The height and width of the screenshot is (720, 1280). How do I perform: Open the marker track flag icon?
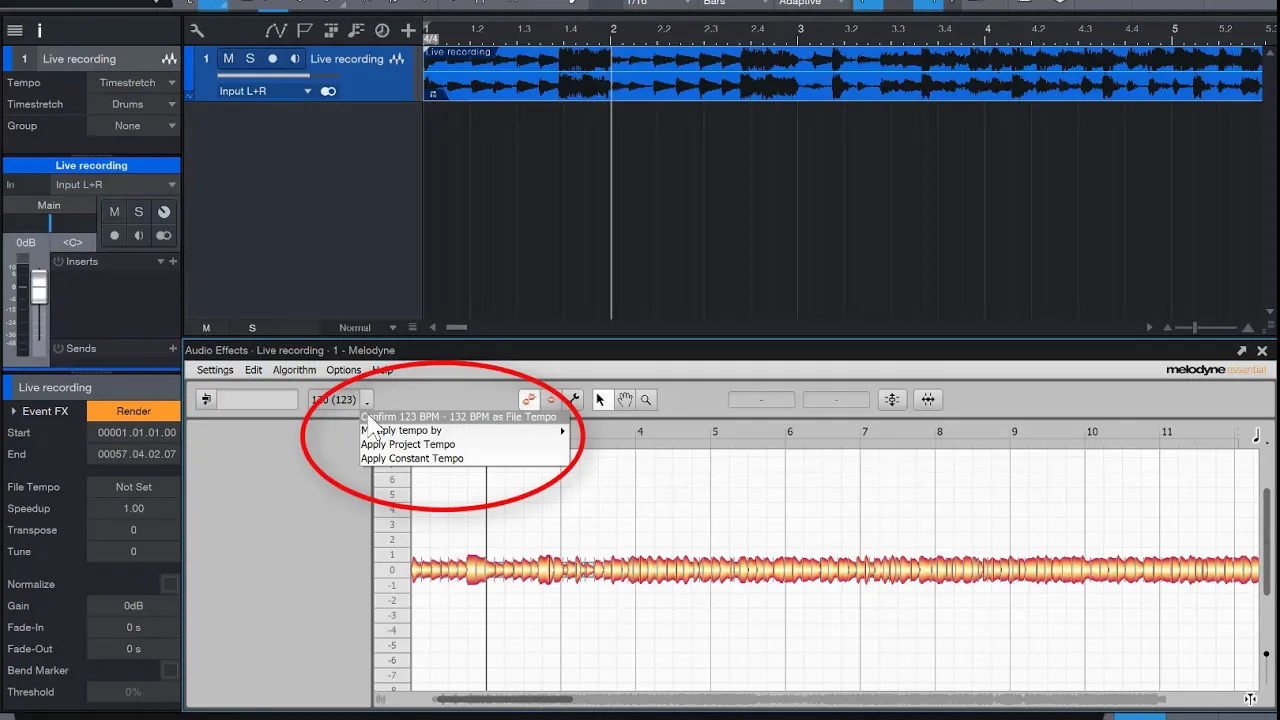click(x=306, y=31)
